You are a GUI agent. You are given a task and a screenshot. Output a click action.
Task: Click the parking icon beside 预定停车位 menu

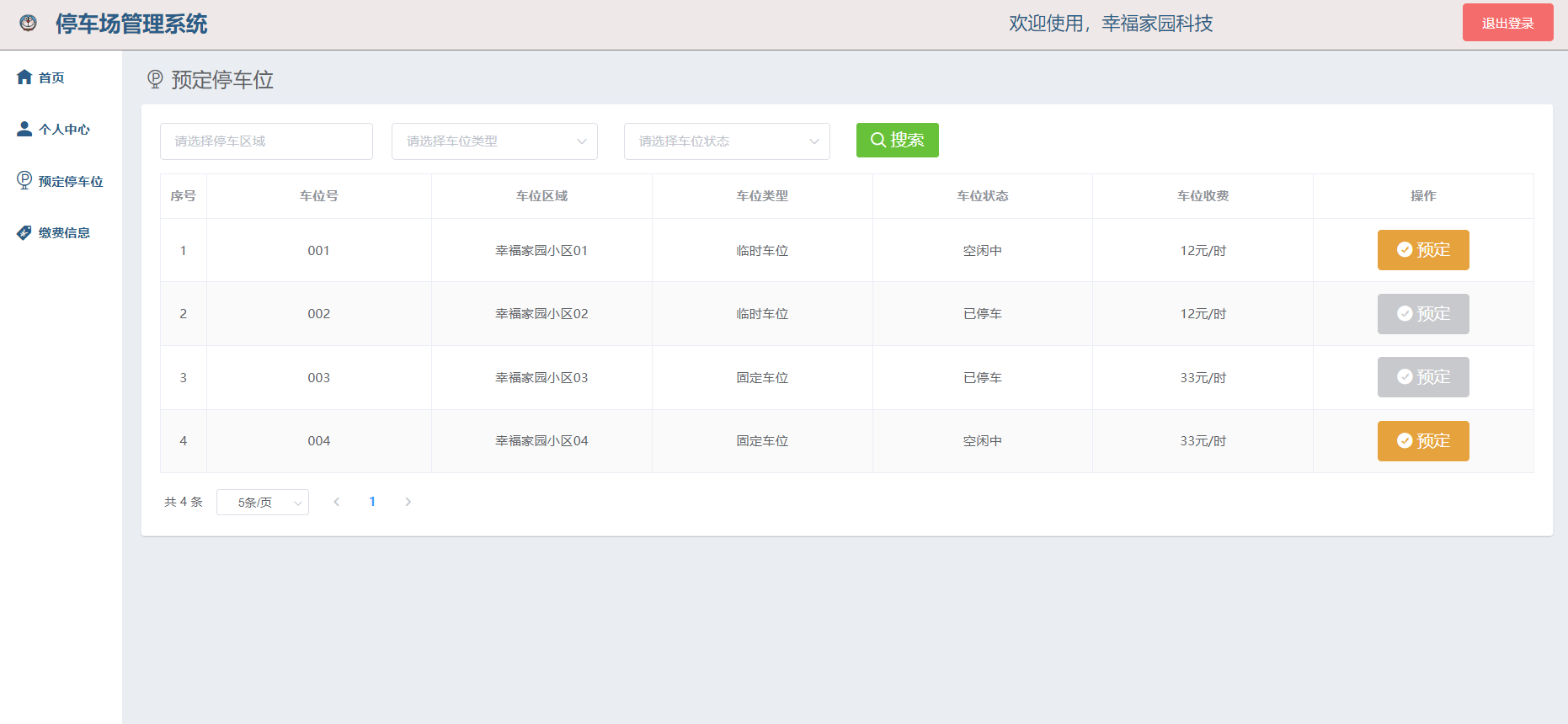(x=24, y=180)
